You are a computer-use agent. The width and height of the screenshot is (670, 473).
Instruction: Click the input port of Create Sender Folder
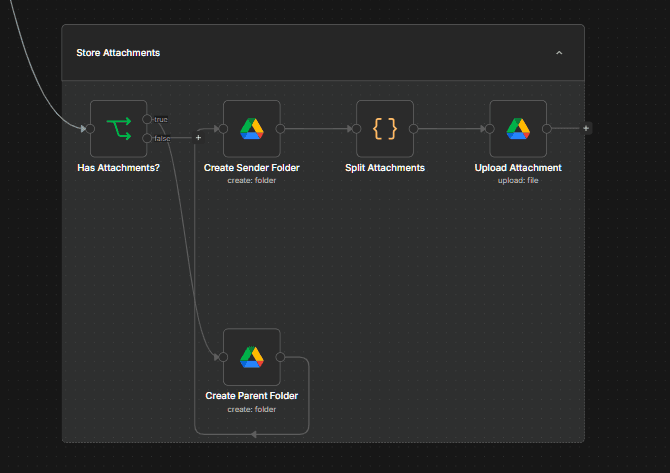pos(223,129)
